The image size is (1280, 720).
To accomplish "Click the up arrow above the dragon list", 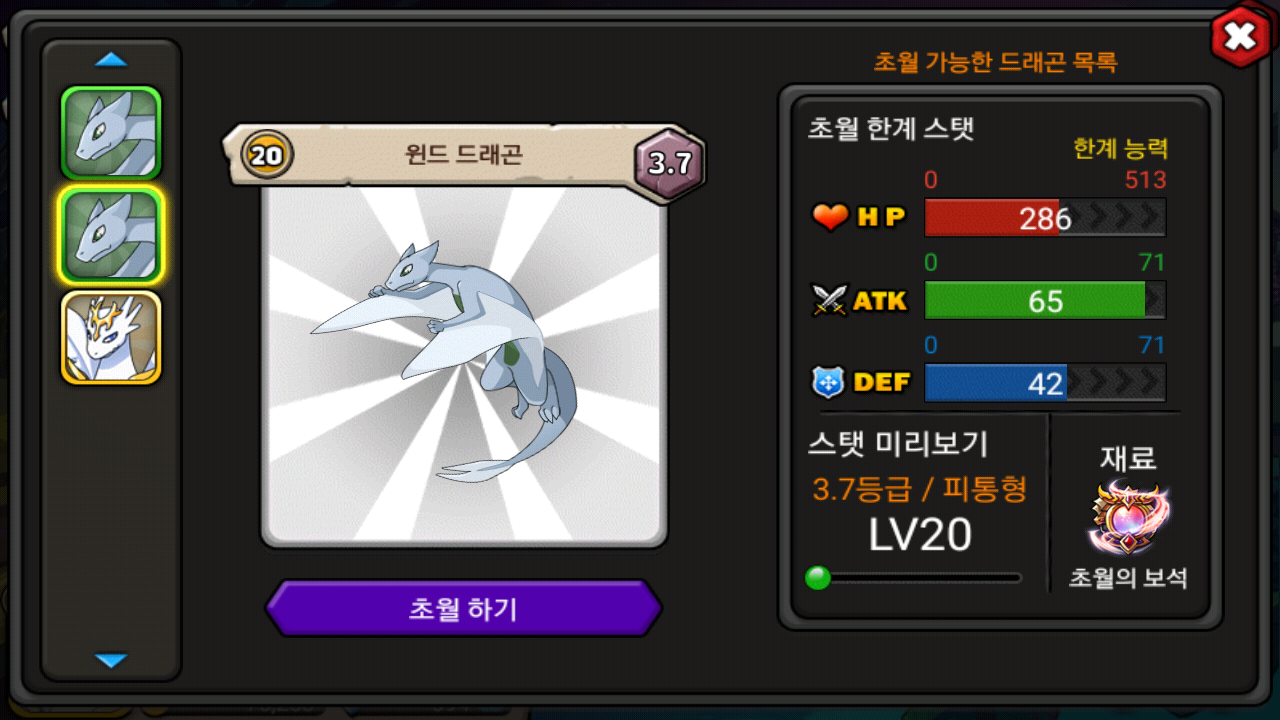I will [111, 60].
